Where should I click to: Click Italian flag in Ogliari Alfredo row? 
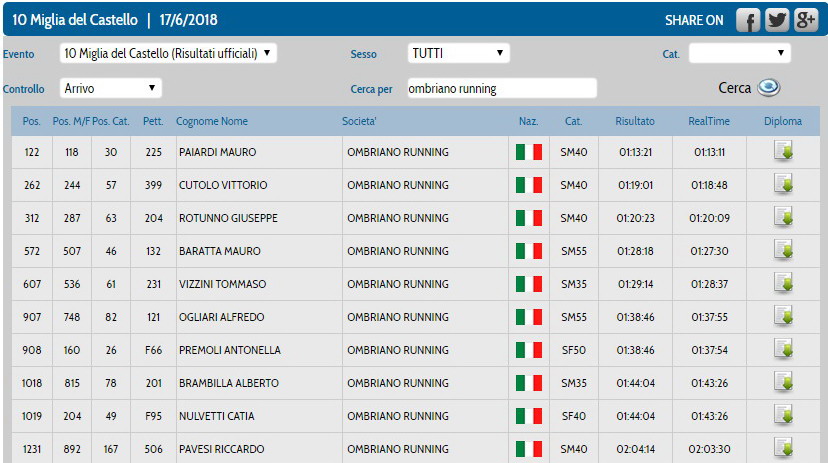[x=528, y=317]
